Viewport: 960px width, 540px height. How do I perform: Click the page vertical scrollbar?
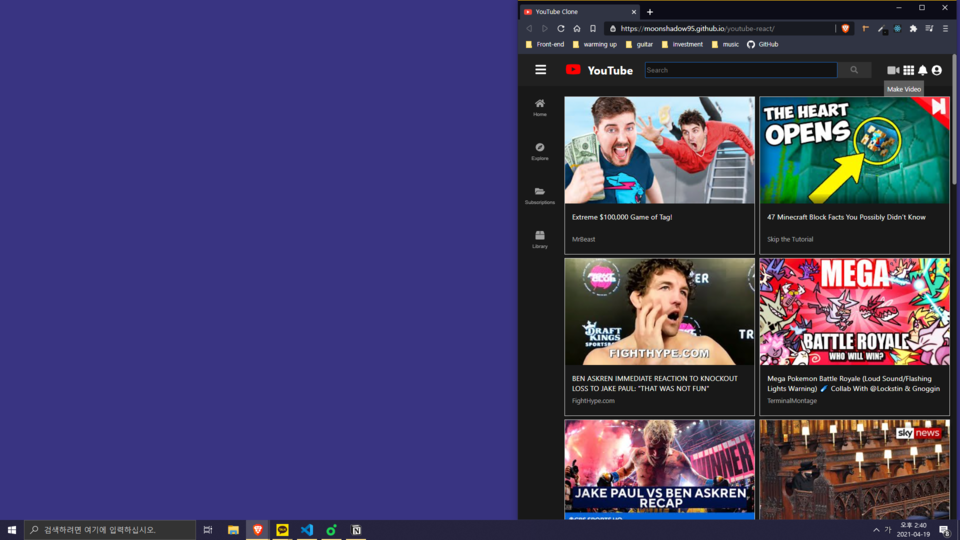click(x=954, y=119)
